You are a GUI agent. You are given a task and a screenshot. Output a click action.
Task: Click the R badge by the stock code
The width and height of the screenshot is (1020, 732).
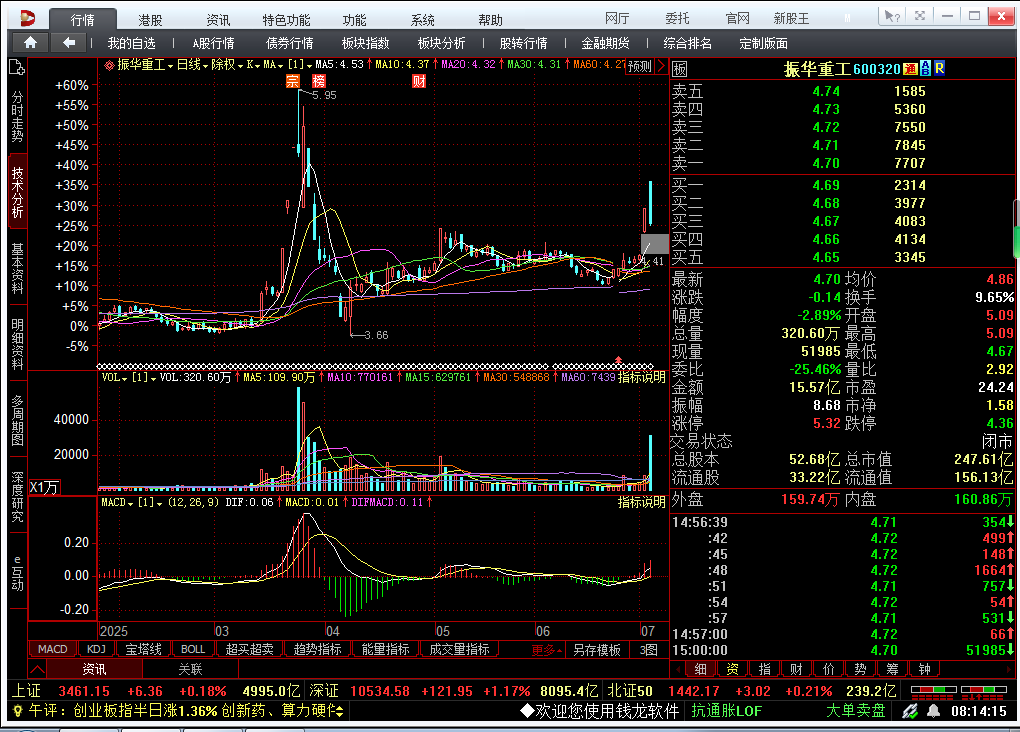[x=939, y=68]
